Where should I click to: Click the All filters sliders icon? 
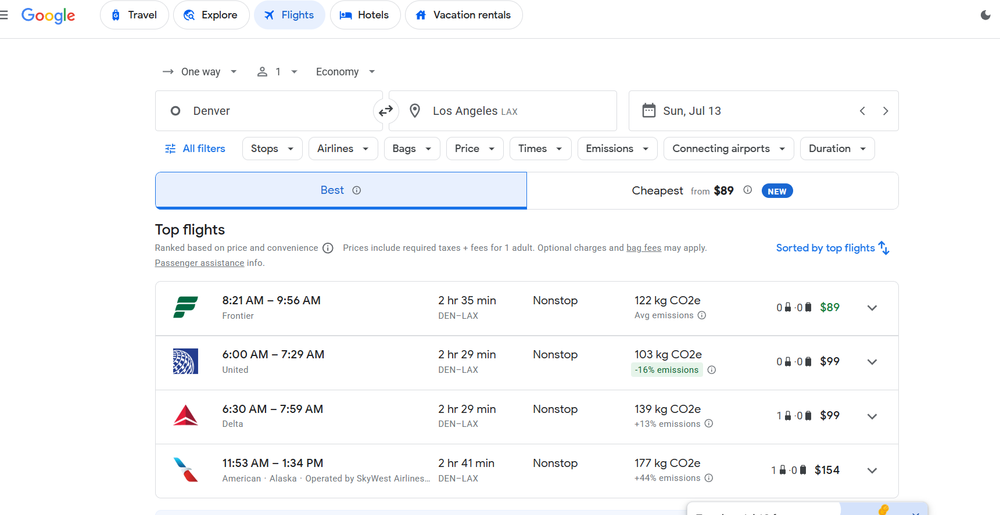(x=170, y=149)
